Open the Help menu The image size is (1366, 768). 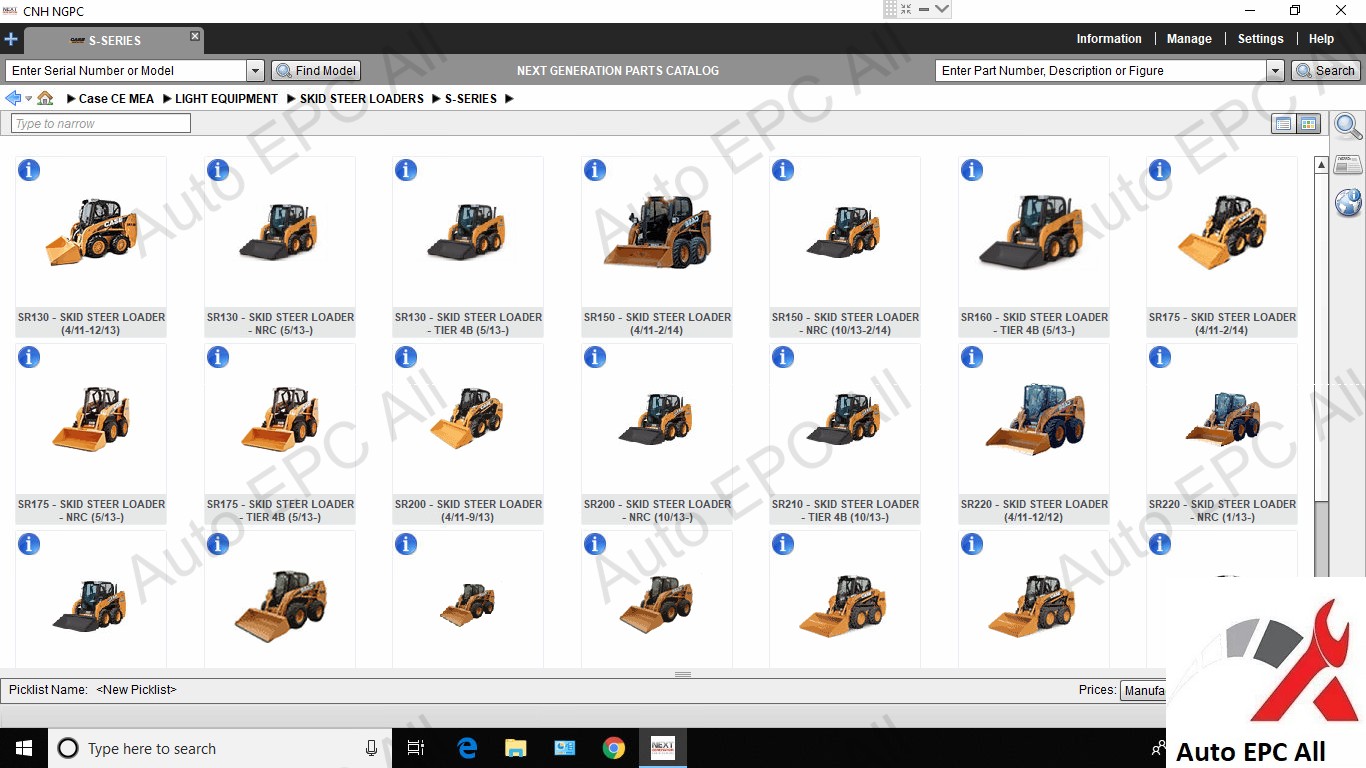pyautogui.click(x=1321, y=39)
